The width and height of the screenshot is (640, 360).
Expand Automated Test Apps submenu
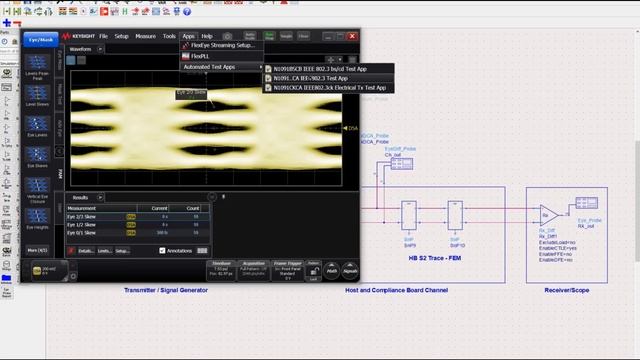pos(222,67)
